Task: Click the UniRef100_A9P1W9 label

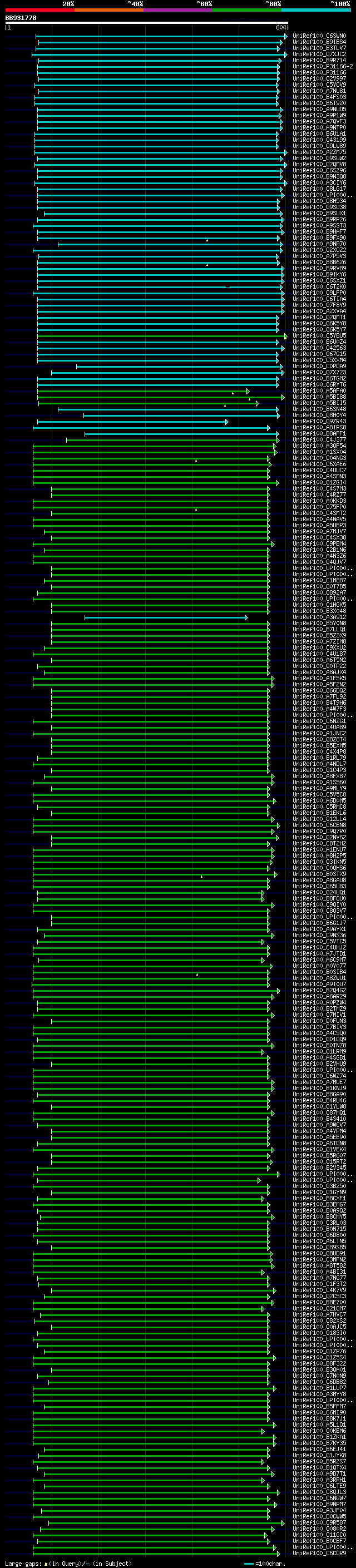Action: tap(319, 116)
